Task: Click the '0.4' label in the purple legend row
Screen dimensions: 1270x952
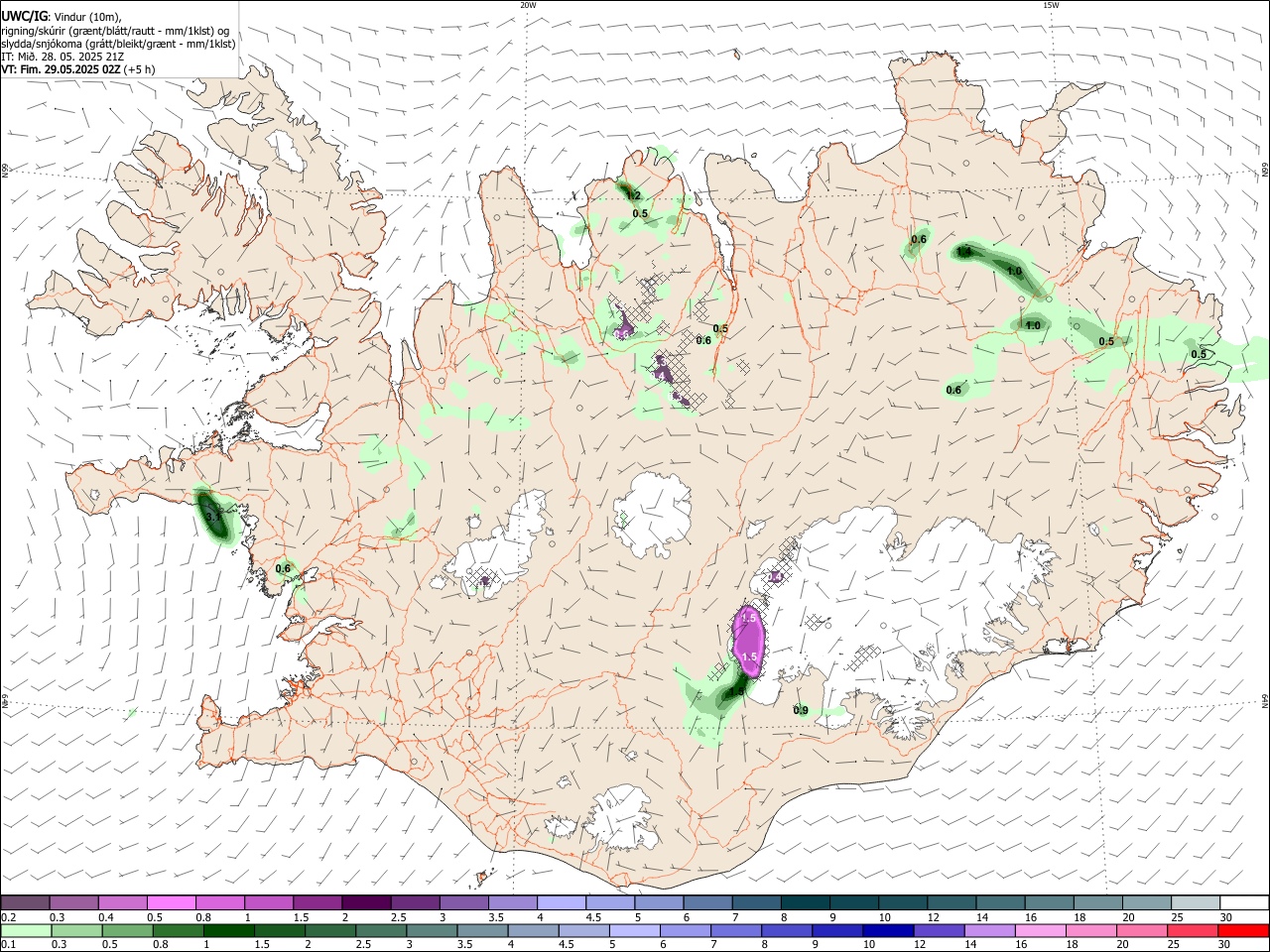Action: 106,918
